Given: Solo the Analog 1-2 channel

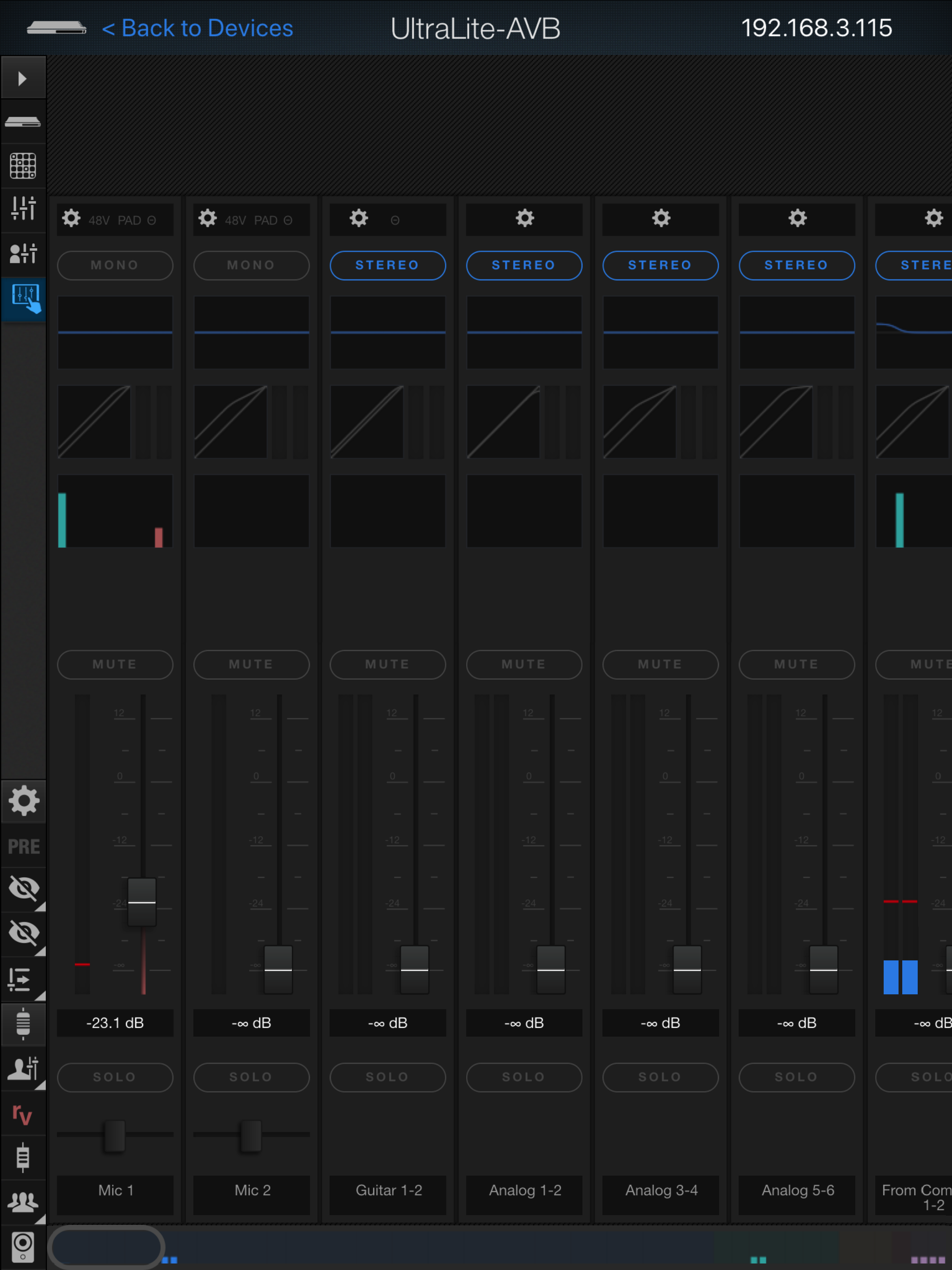Looking at the screenshot, I should 524,1077.
